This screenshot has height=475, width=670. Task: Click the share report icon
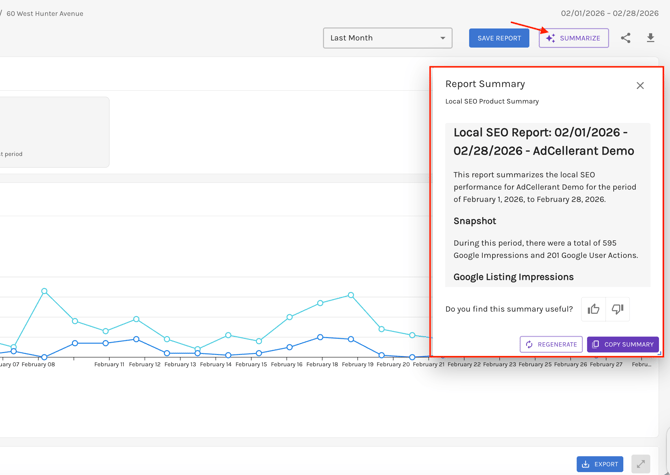pyautogui.click(x=626, y=38)
